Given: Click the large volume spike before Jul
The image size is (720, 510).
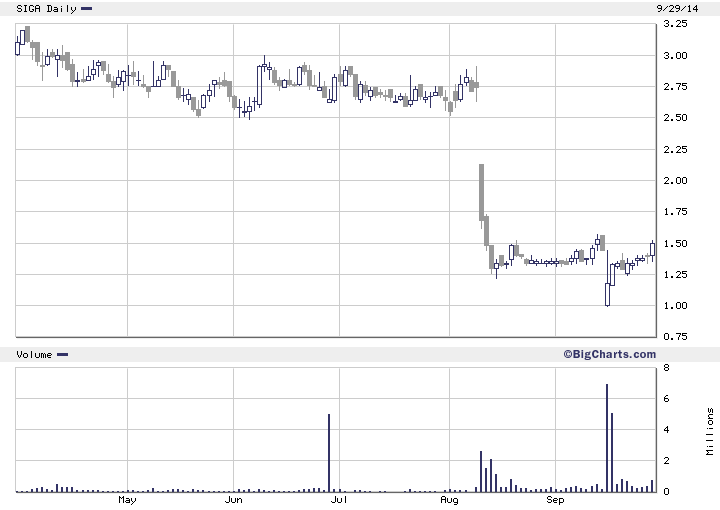Looking at the screenshot, I should (329, 453).
